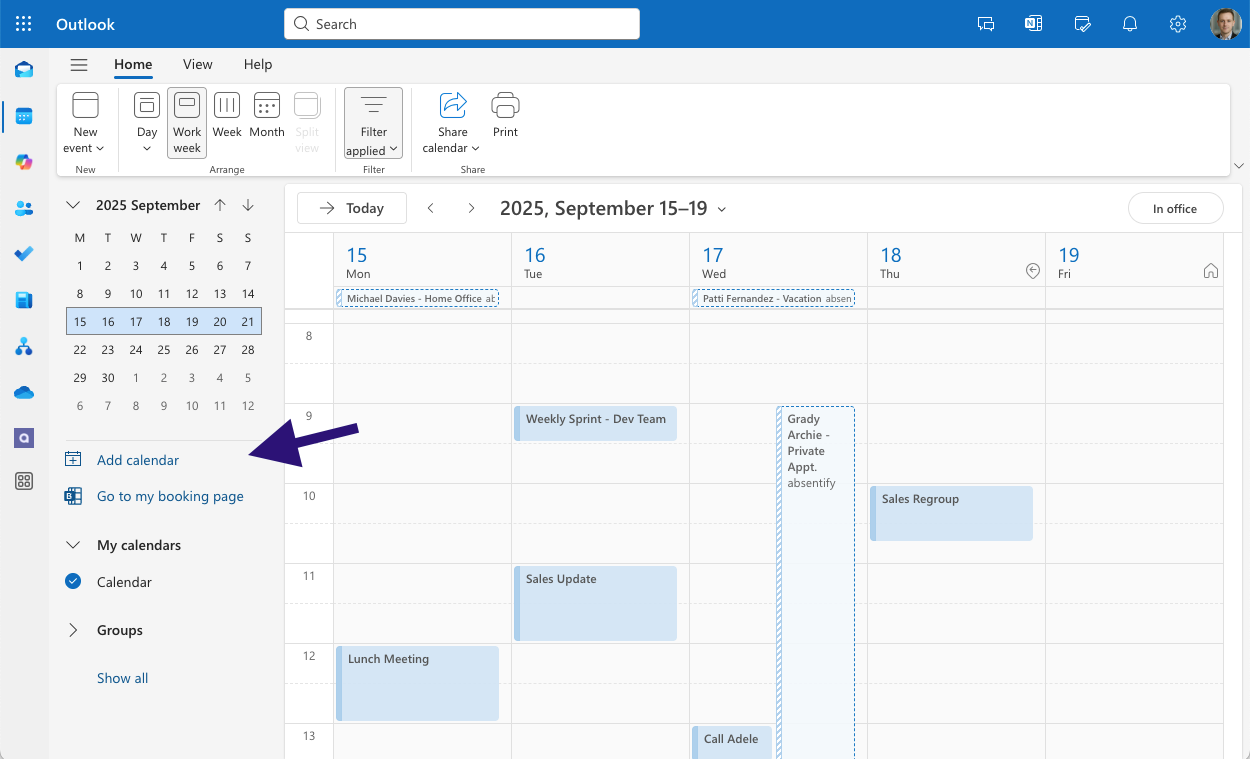This screenshot has width=1250, height=759.
Task: Open OneDrive cloud icon in rail
Action: coord(24,392)
